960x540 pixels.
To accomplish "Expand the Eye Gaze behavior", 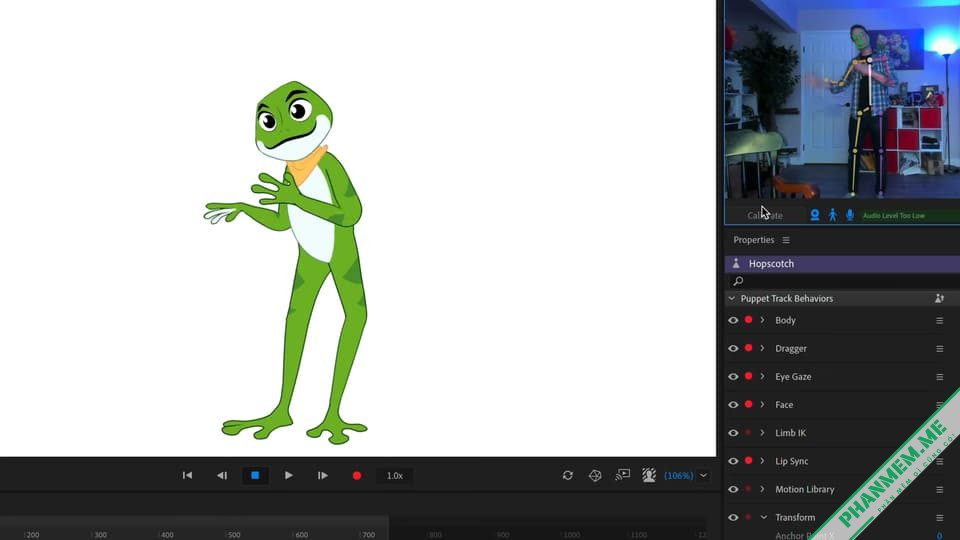I will click(762, 377).
